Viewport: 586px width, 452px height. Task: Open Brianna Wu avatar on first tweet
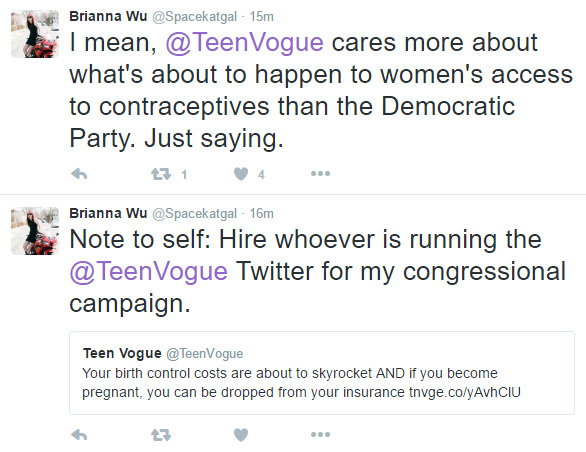point(35,34)
